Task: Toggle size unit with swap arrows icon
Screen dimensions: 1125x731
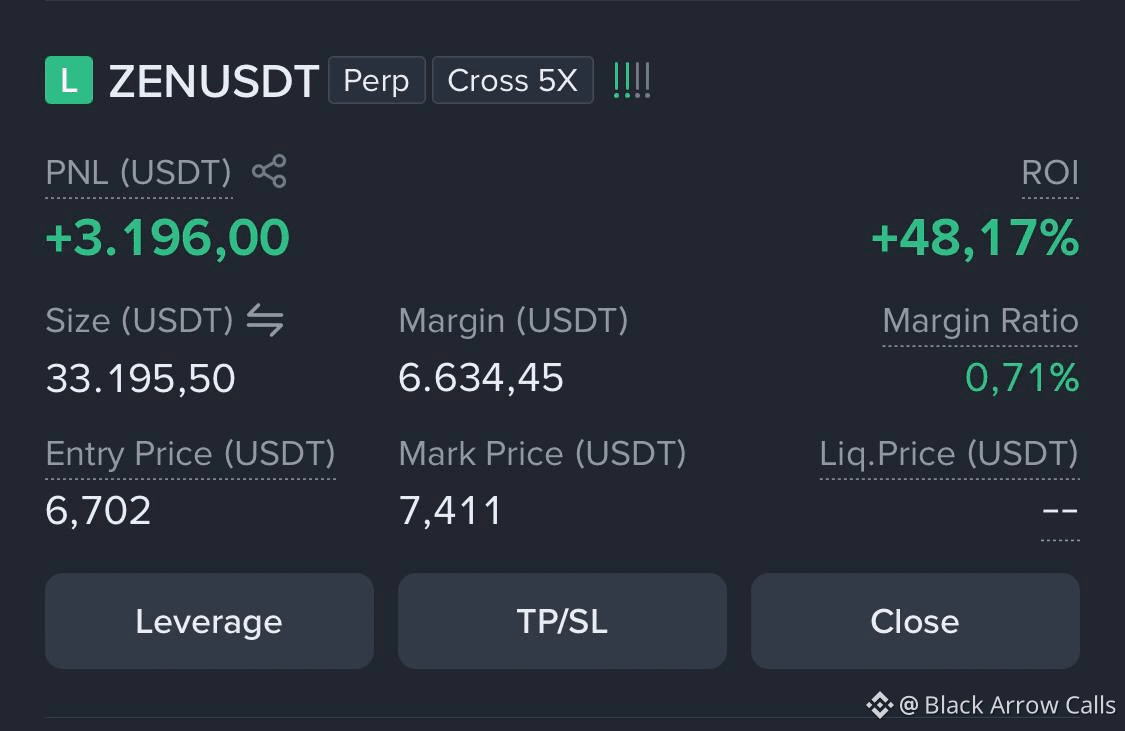Action: (265, 320)
